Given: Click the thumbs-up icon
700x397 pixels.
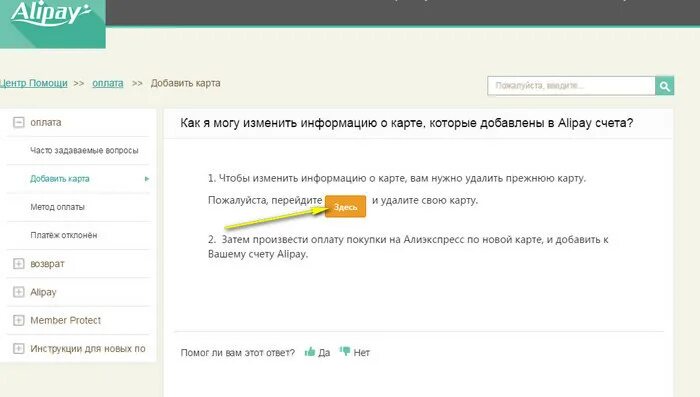Looking at the screenshot, I should point(310,352).
